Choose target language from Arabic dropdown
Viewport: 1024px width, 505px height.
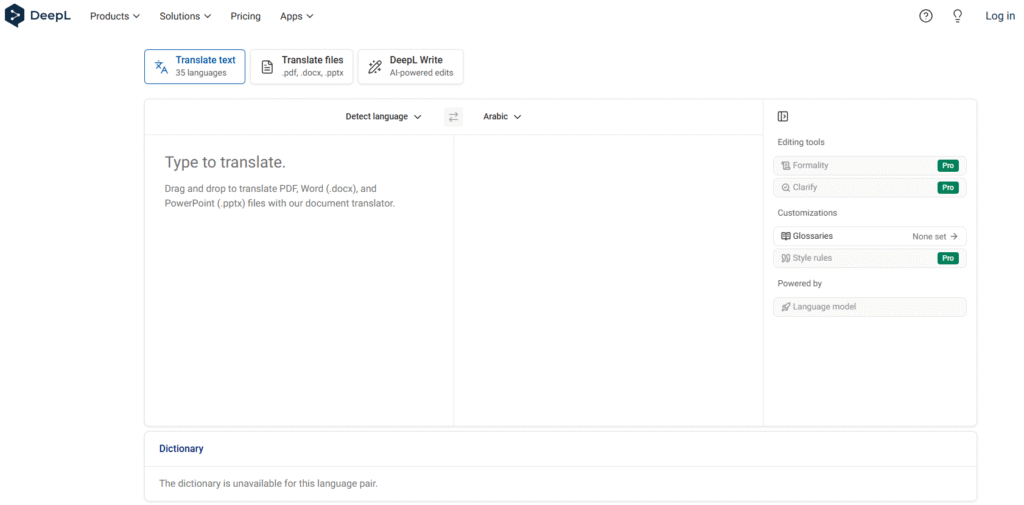[x=502, y=117]
